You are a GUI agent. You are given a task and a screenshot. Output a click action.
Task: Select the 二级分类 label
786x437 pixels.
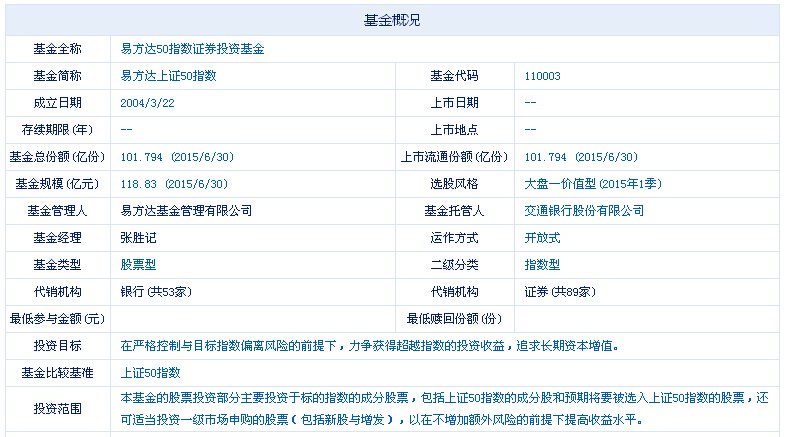pyautogui.click(x=454, y=265)
